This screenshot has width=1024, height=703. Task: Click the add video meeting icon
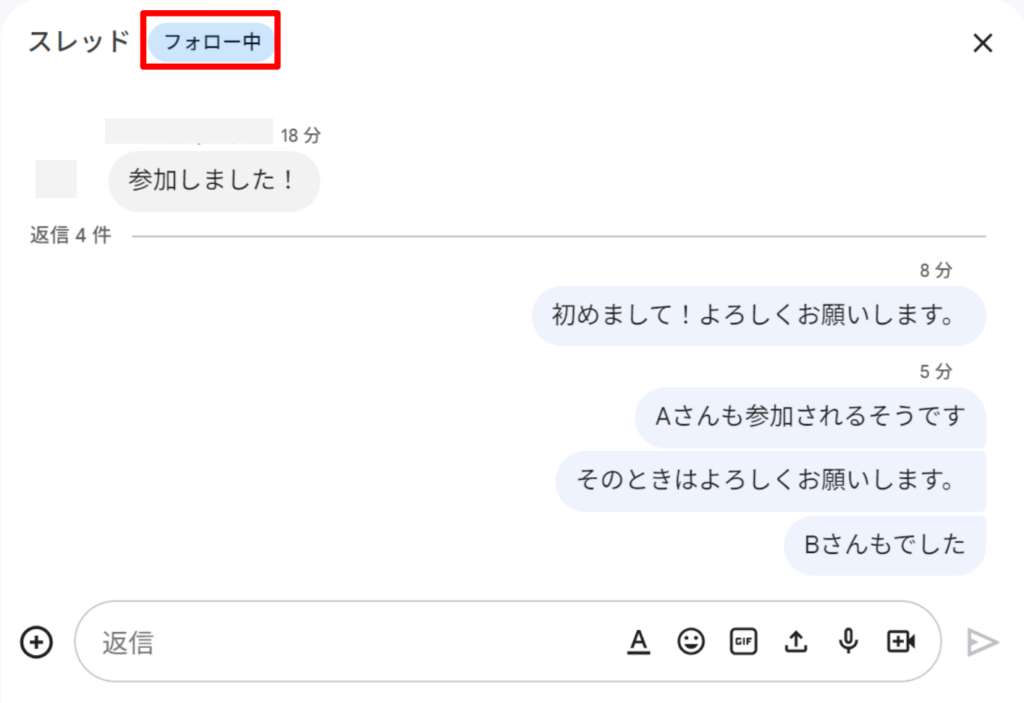(x=901, y=641)
